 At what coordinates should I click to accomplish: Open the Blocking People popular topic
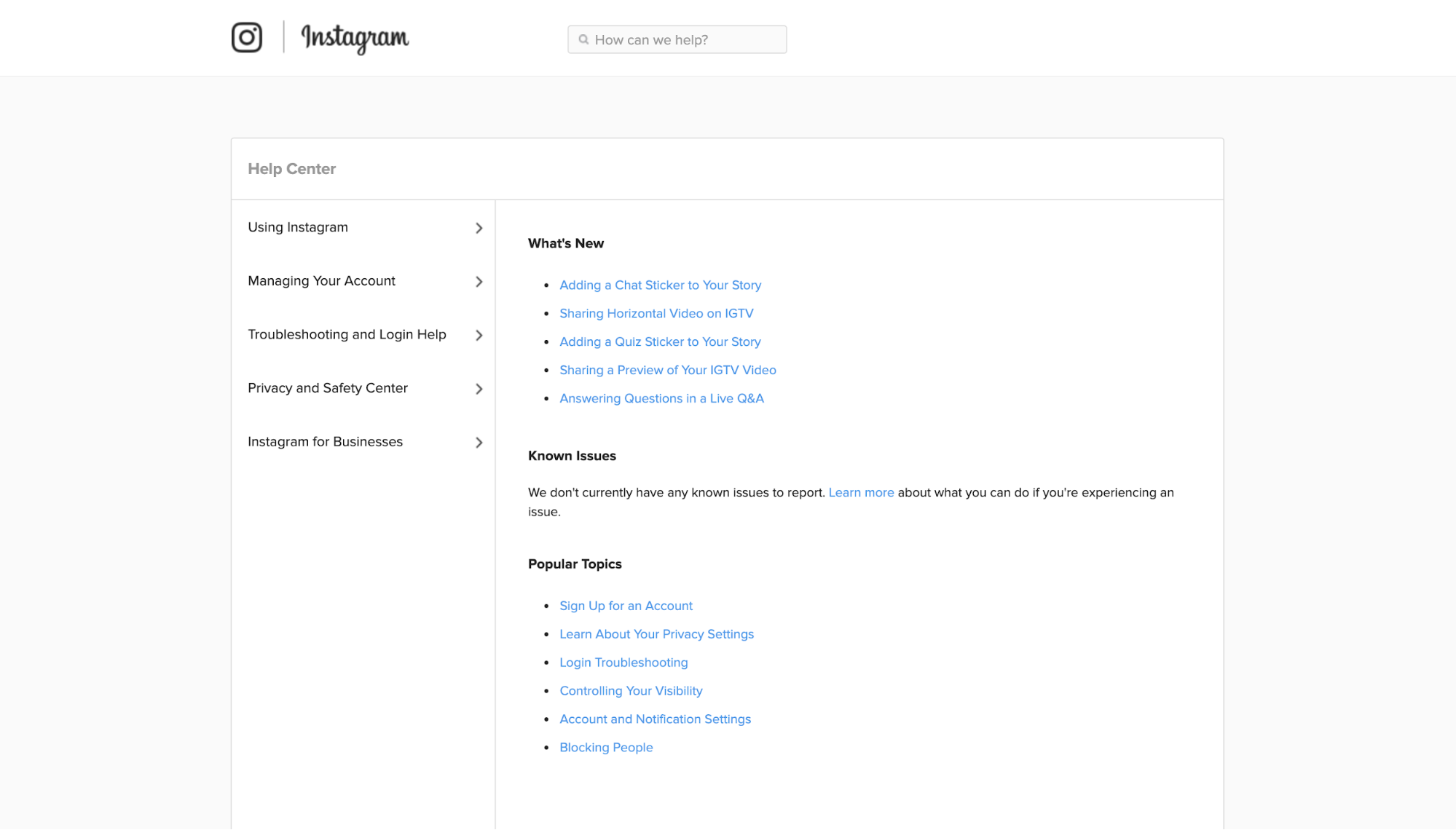(x=606, y=747)
